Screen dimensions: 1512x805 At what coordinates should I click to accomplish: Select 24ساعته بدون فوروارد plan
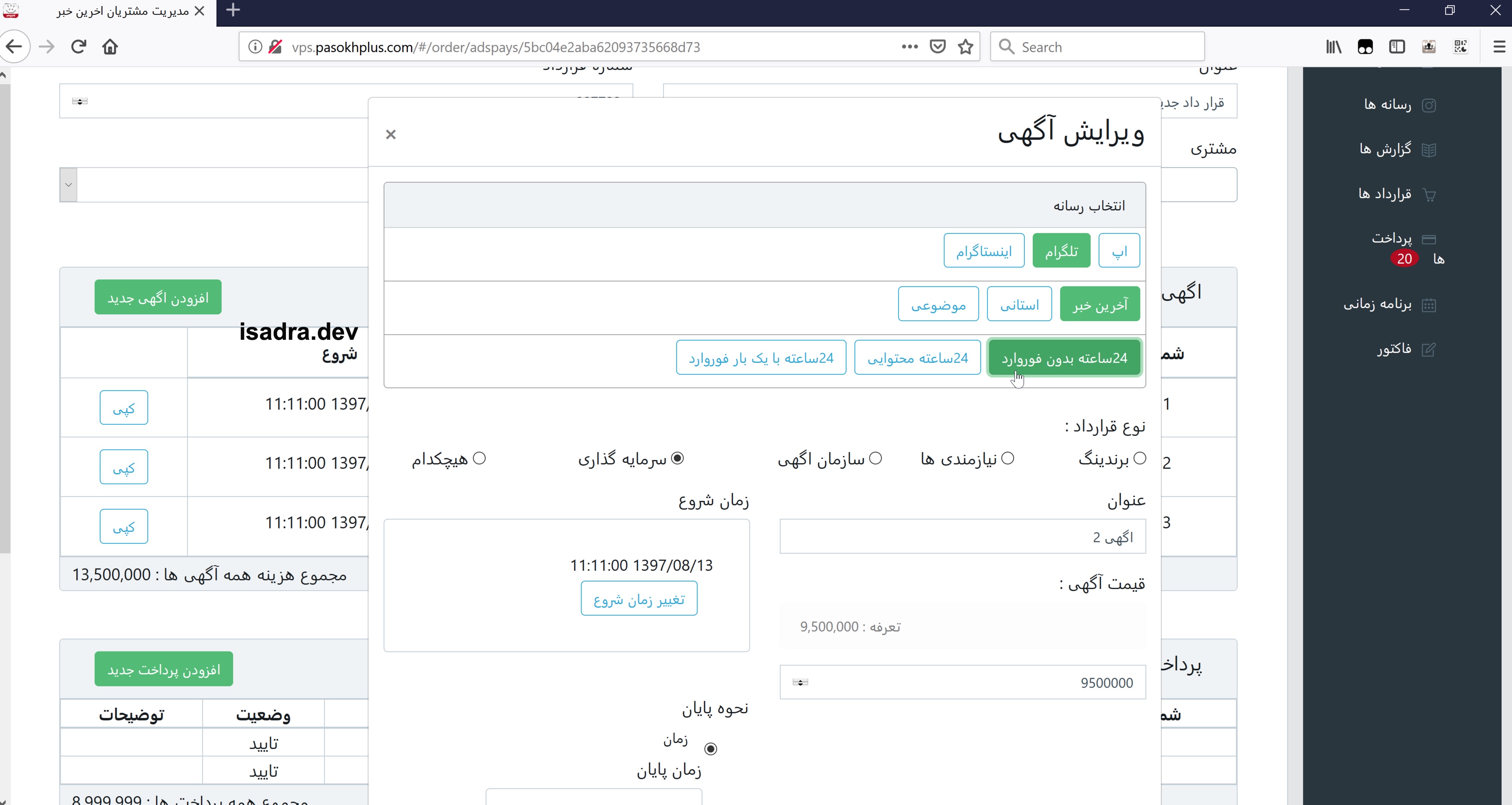tap(1064, 357)
